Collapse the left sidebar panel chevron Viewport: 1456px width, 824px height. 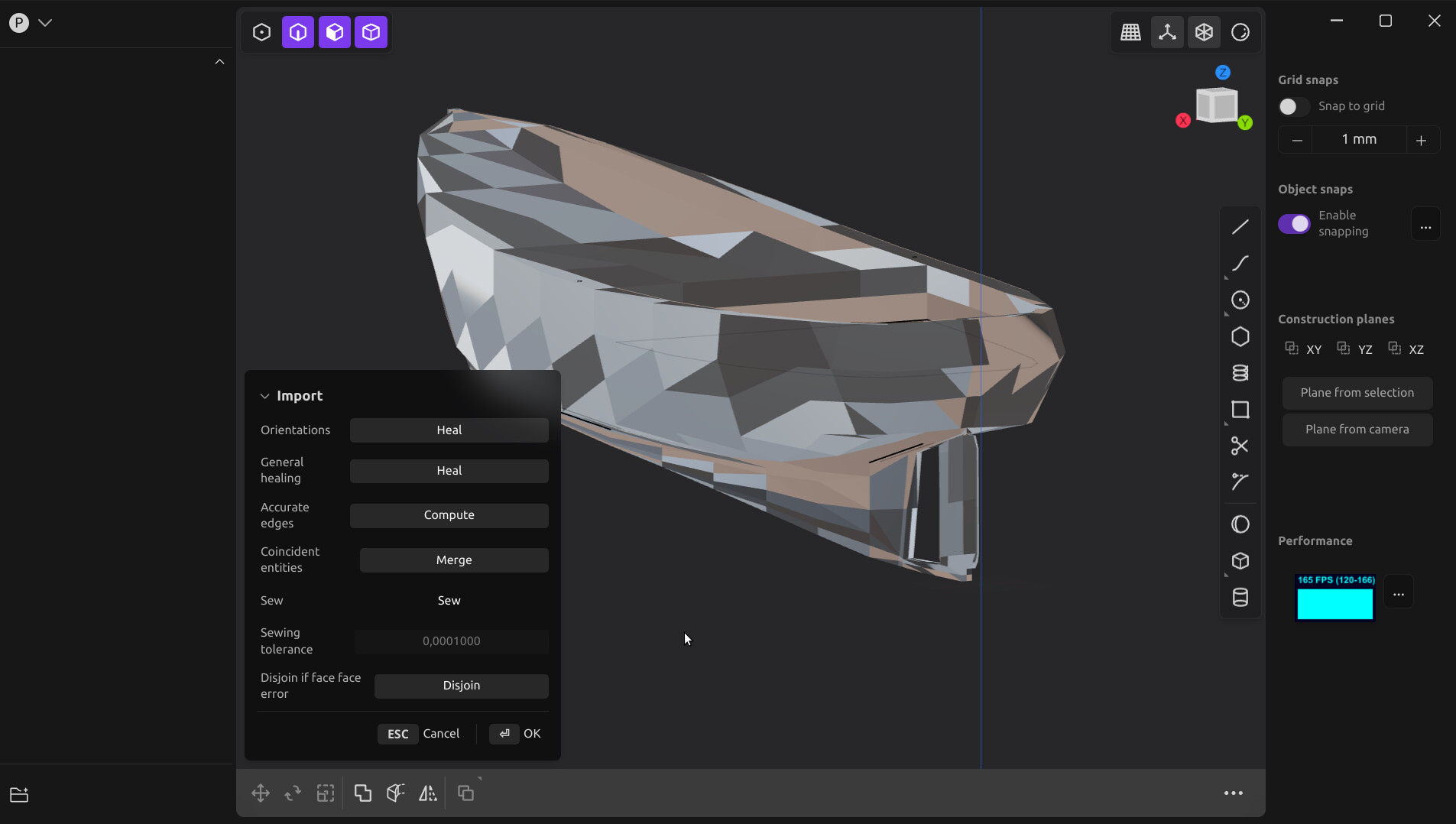[219, 61]
